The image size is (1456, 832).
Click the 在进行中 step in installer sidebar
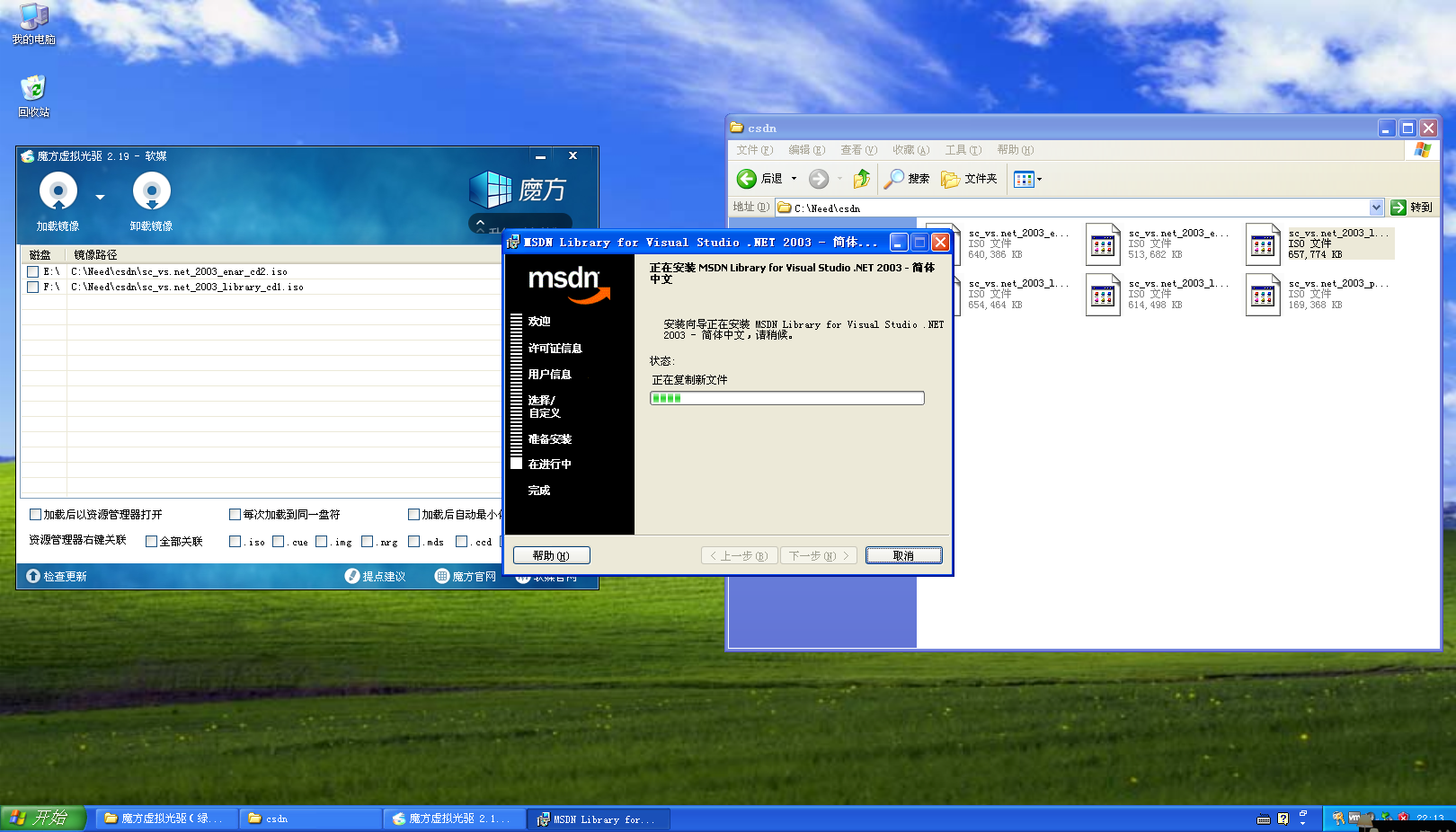[x=549, y=464]
